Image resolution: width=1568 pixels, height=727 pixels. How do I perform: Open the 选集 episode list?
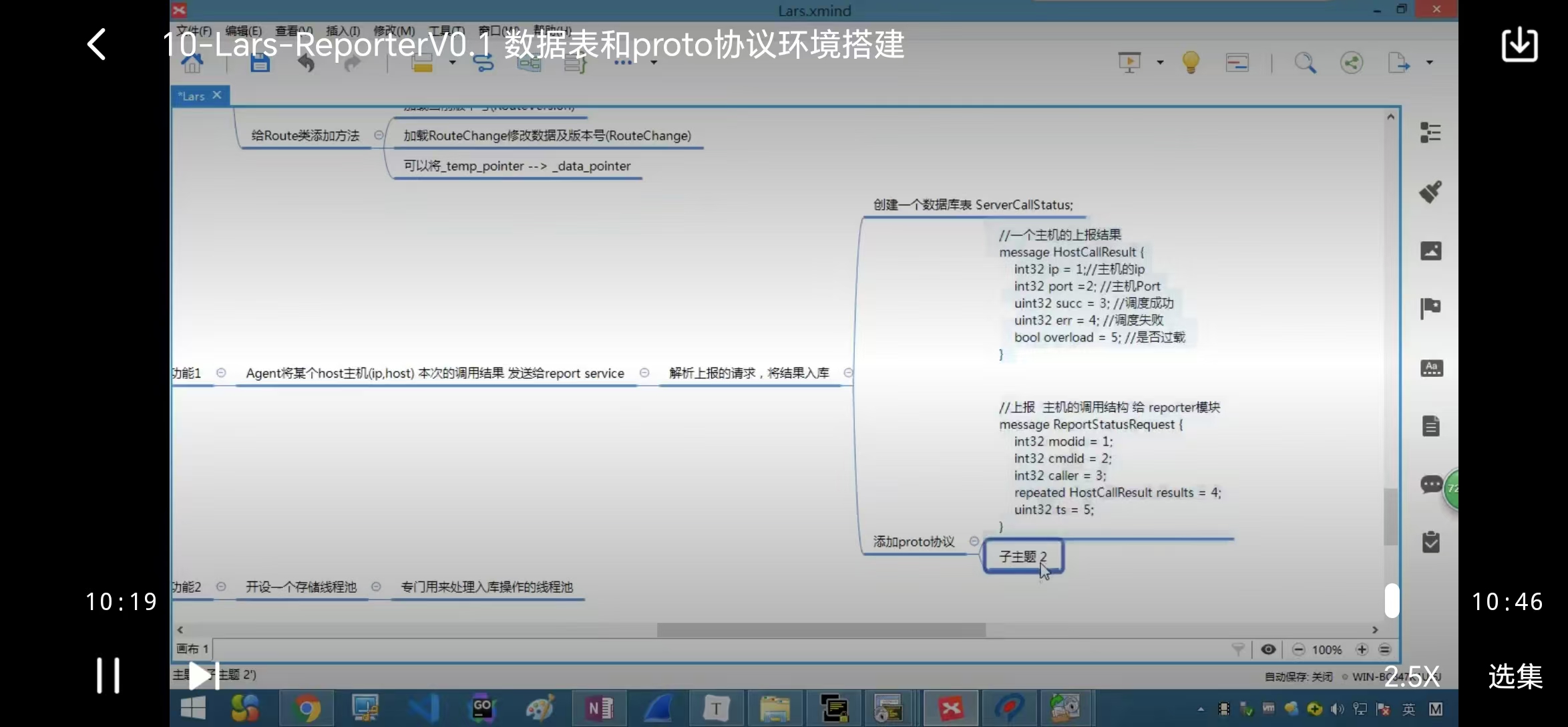1515,676
